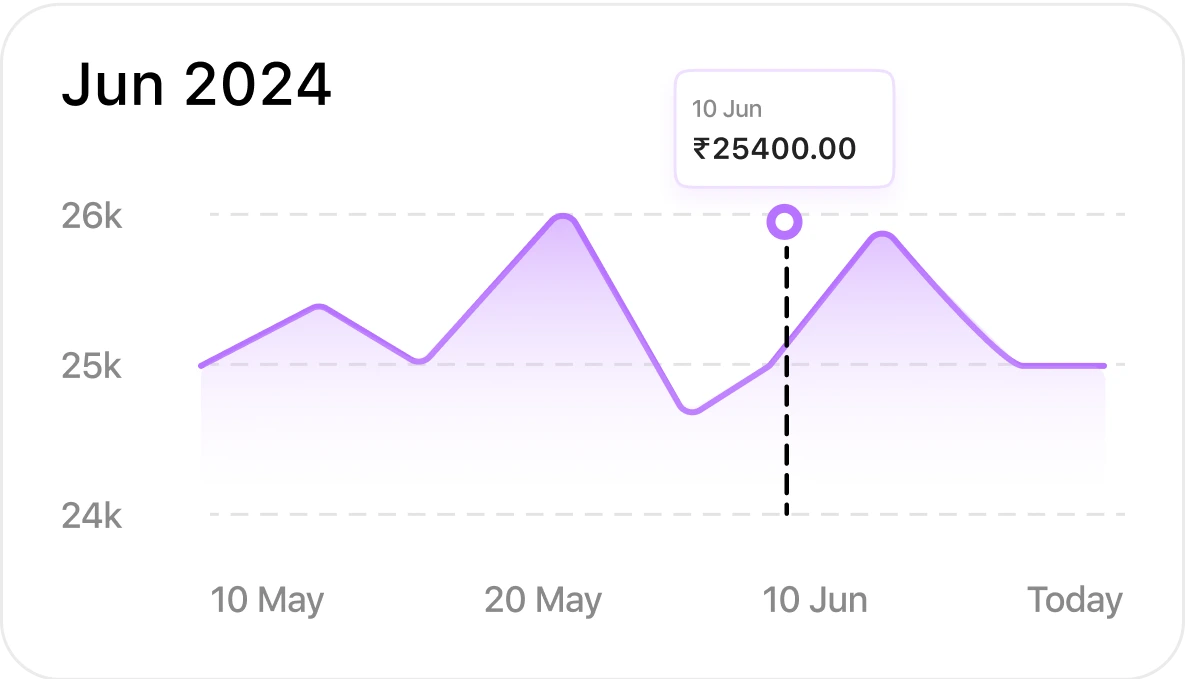Click the Today axis label
The width and height of the screenshot is (1185, 679).
(x=1075, y=600)
